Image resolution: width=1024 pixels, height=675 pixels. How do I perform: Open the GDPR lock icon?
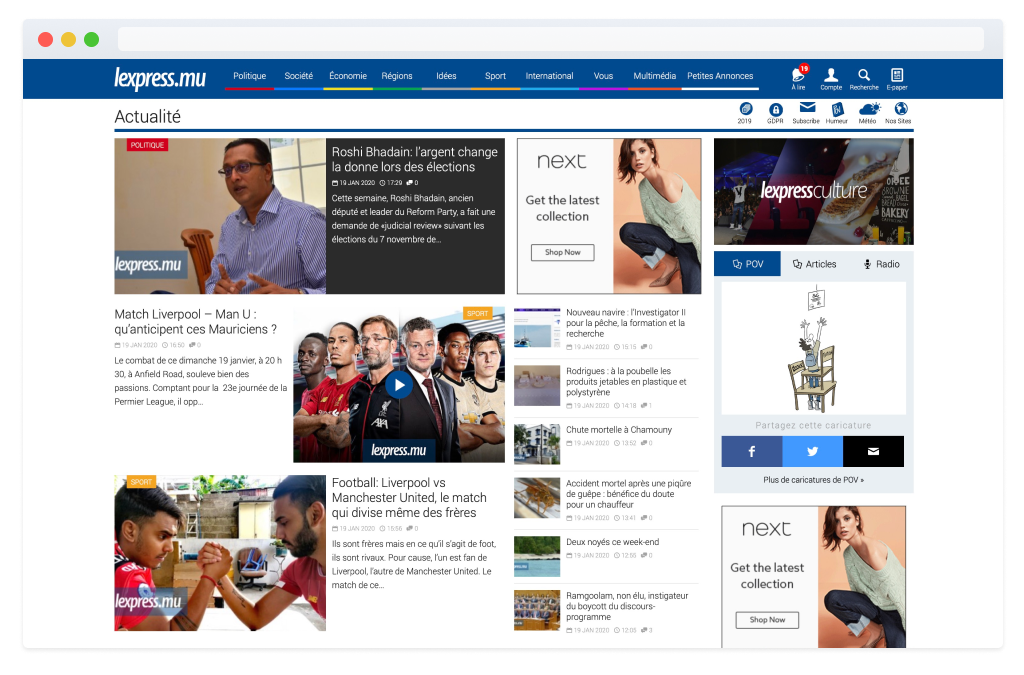tap(775, 110)
